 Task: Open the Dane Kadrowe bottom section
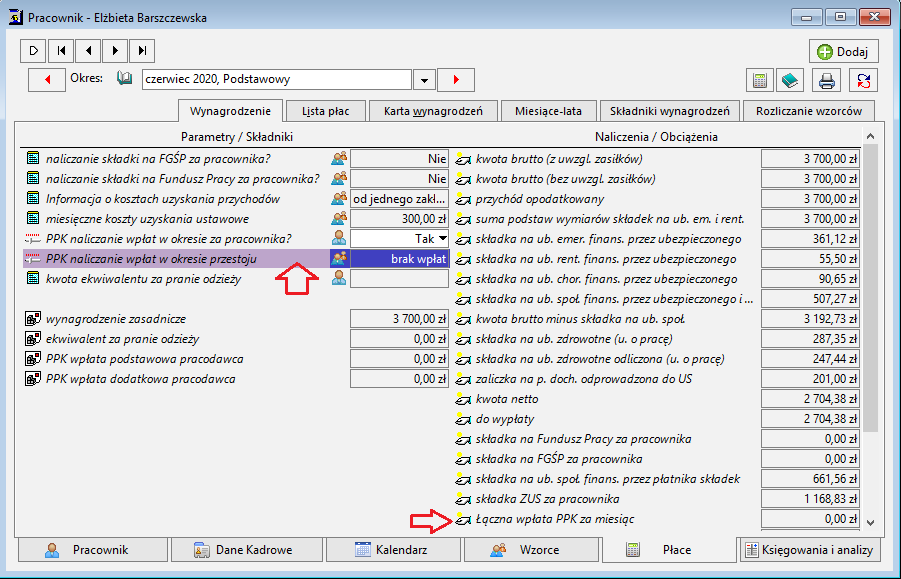click(x=247, y=550)
